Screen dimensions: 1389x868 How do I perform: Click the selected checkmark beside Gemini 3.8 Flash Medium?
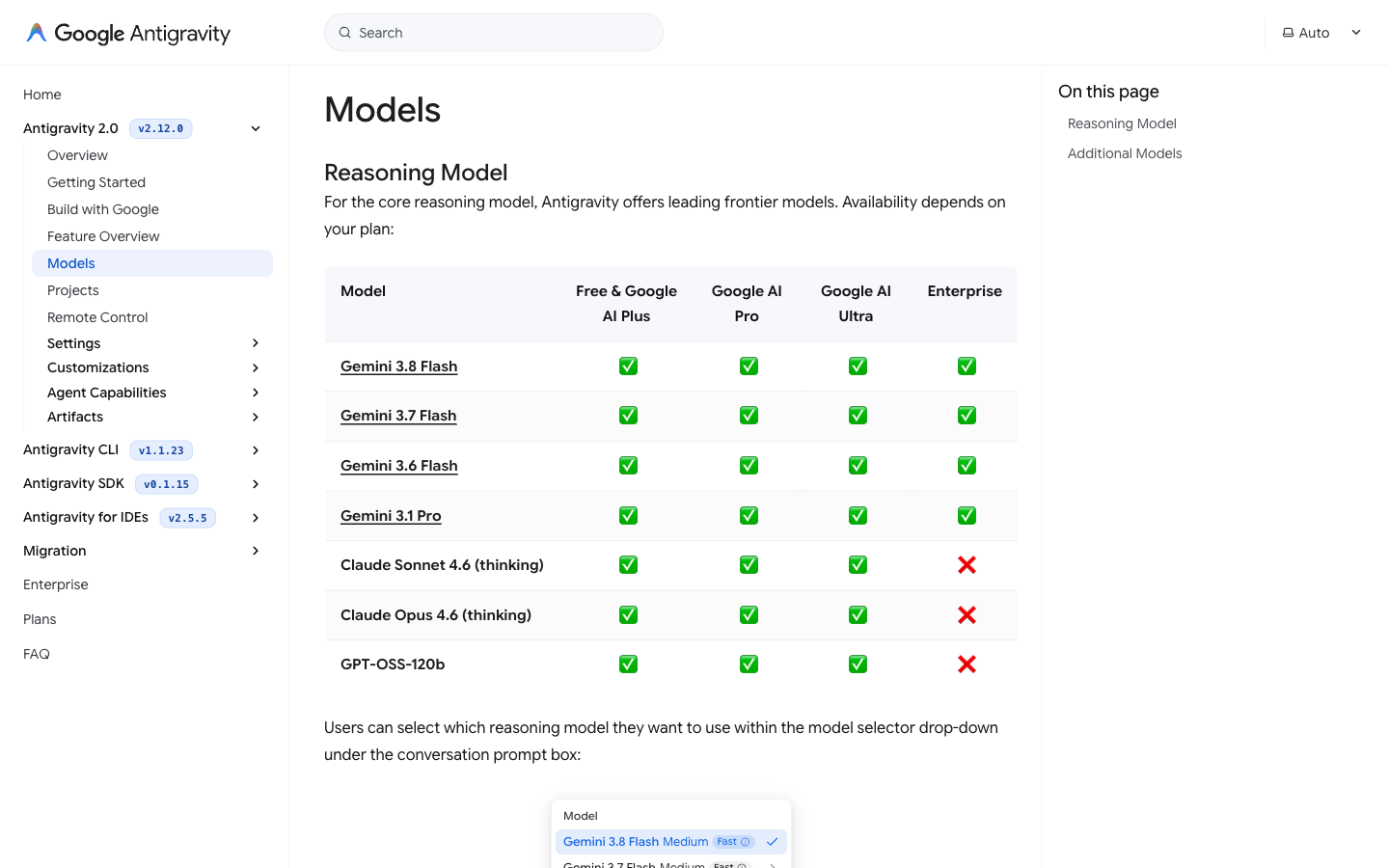772,842
